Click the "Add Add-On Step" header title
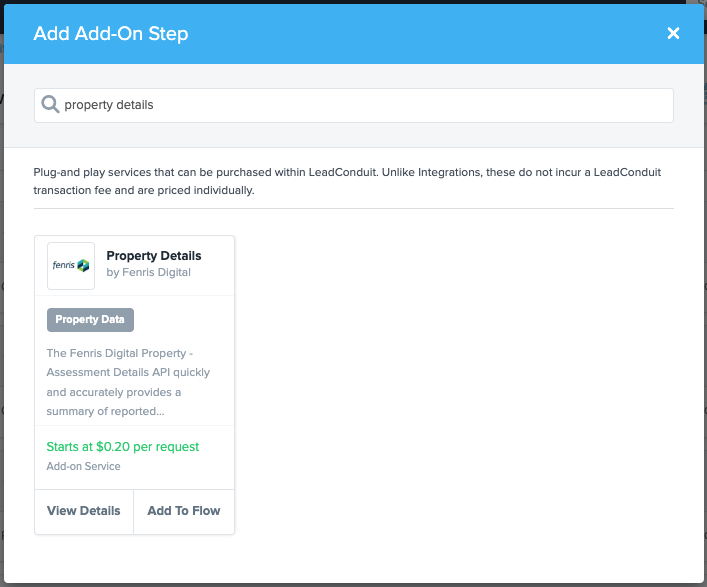The image size is (707, 587). pyautogui.click(x=111, y=34)
